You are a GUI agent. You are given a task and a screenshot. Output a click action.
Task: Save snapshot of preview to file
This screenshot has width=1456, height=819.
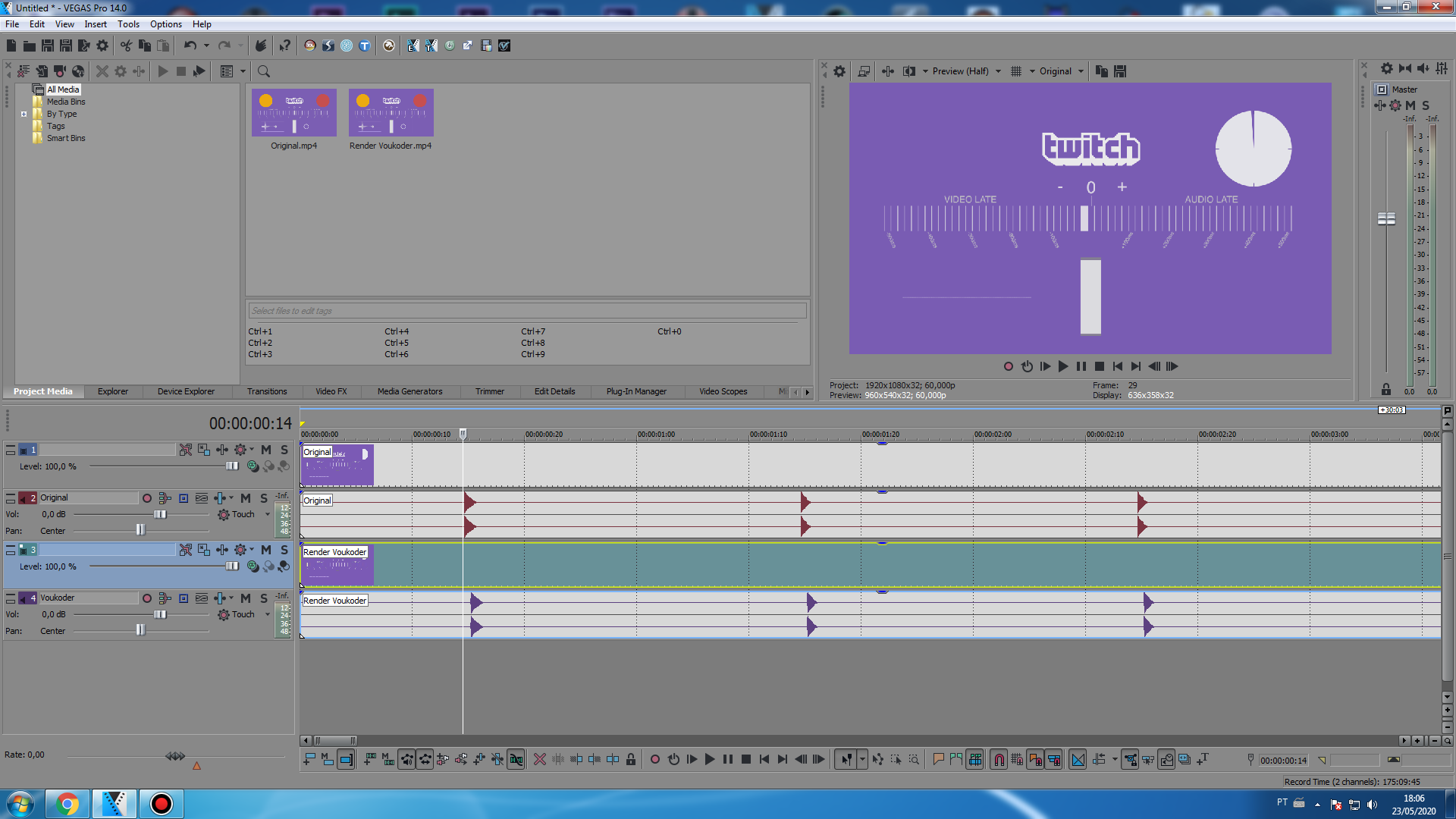(x=1120, y=71)
